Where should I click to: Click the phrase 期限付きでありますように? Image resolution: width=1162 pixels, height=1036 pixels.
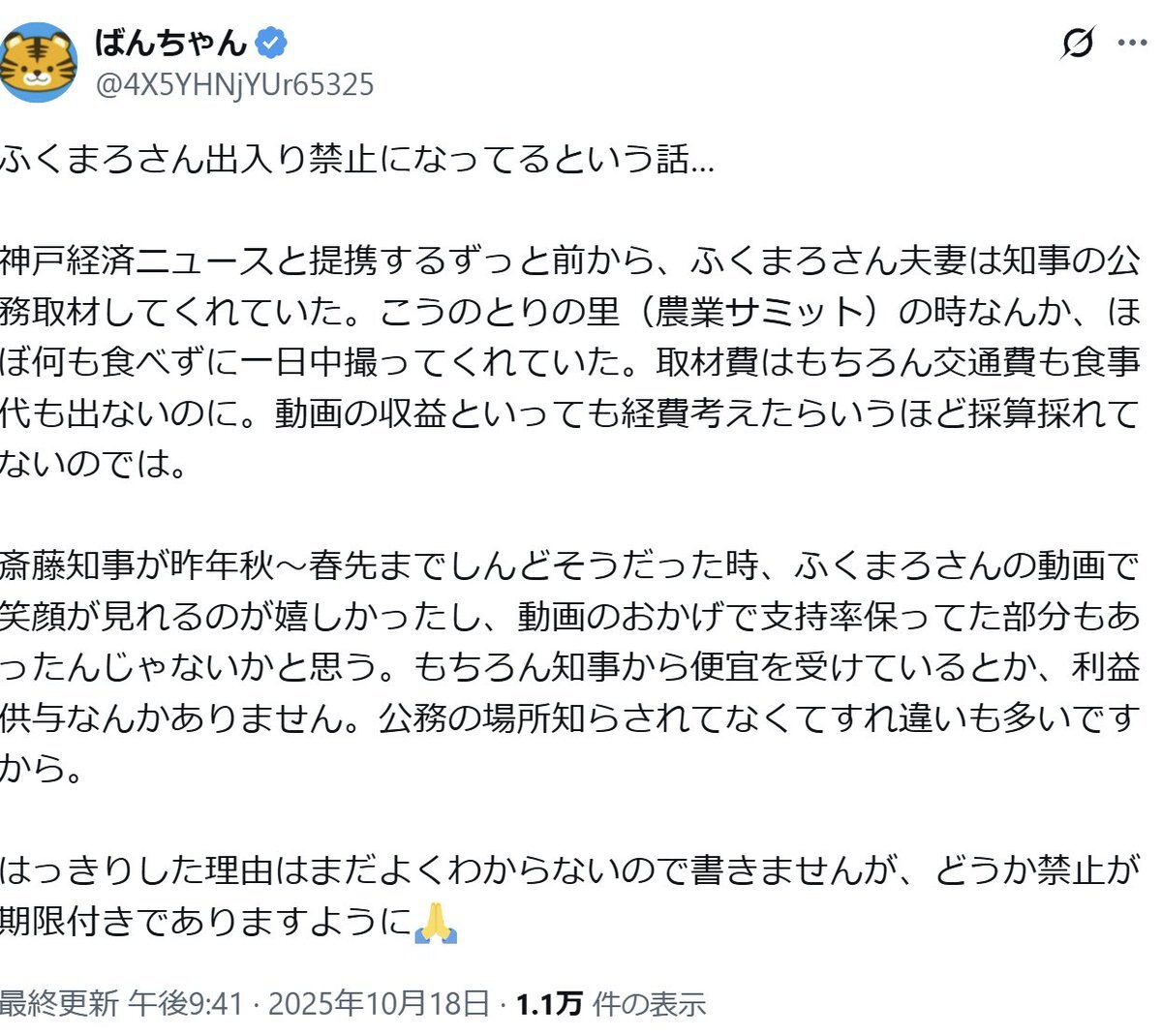pos(205,922)
